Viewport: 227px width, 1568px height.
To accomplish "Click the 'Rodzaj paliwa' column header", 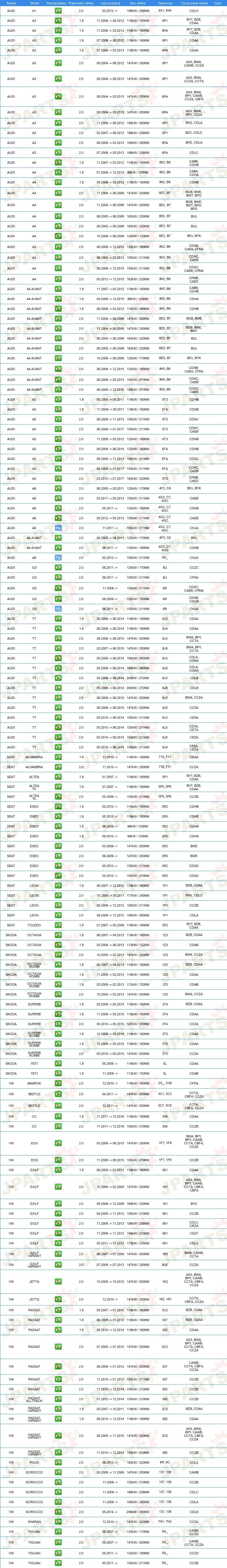I will click(x=56, y=3).
